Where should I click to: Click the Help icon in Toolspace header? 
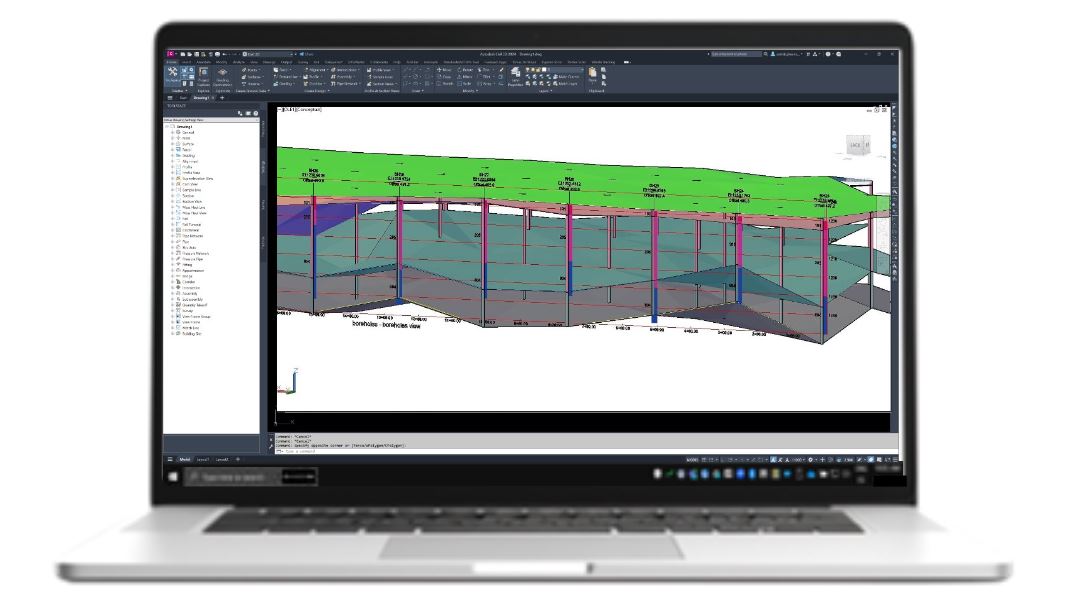(x=256, y=113)
